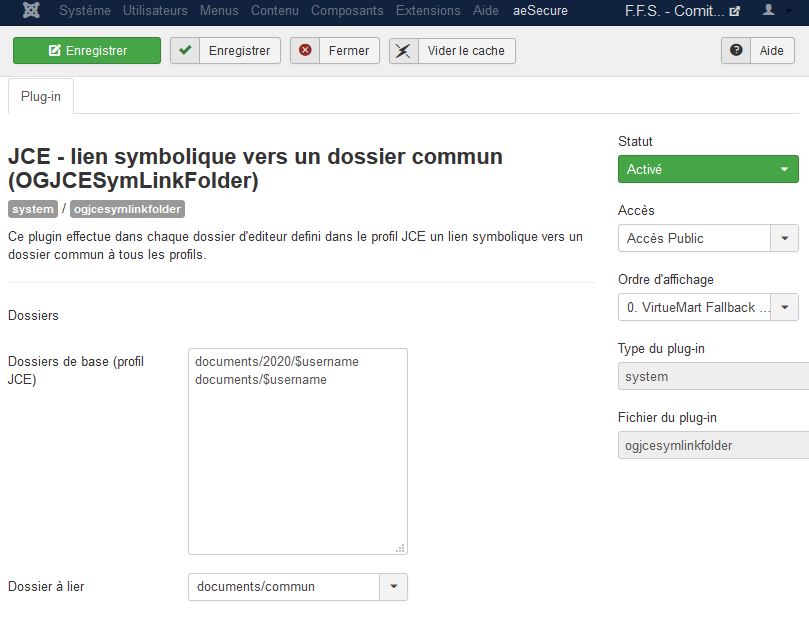
Task: Click the Joomla logo icon
Action: (x=31, y=10)
